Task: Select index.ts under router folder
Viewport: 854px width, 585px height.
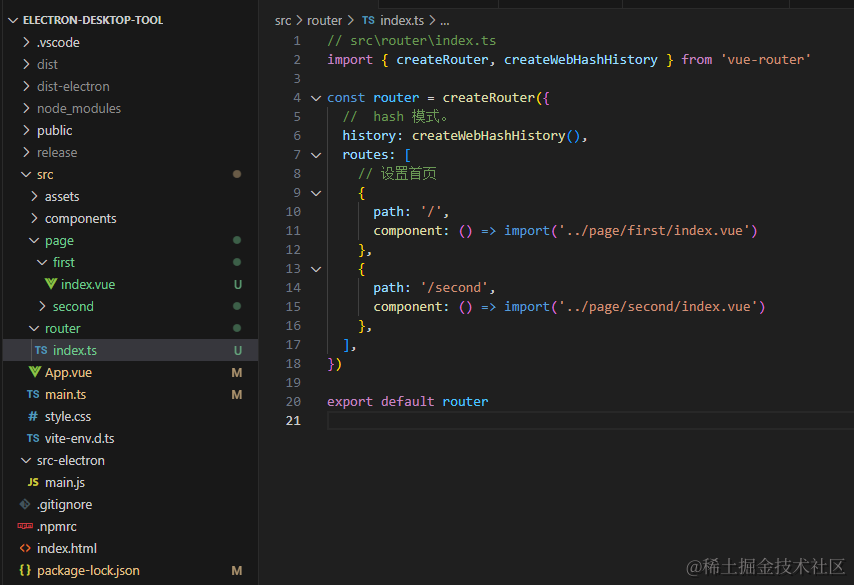Action: click(x=74, y=350)
